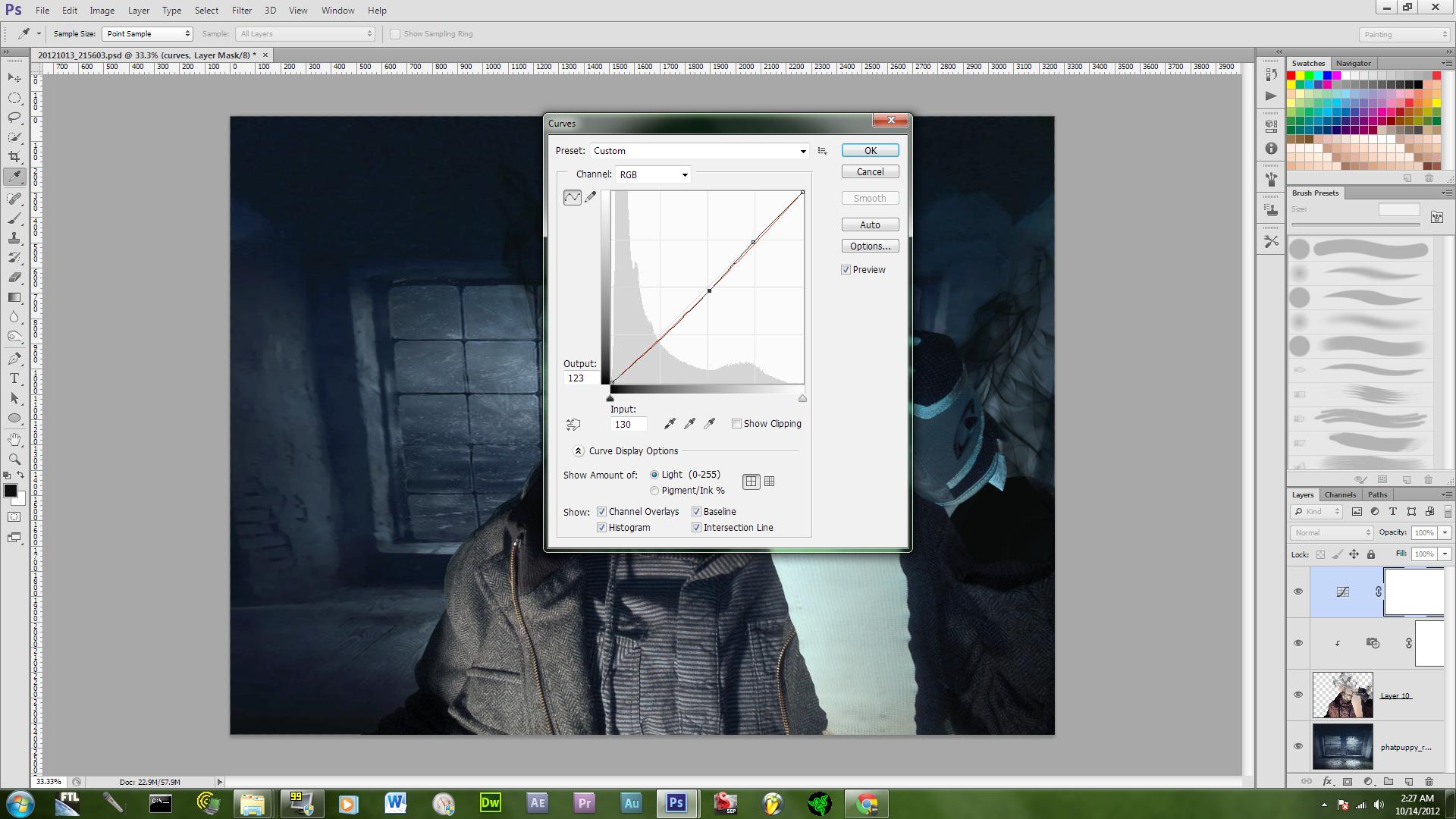Click the pencil draw-curve icon
1456x819 pixels.
coord(591,197)
